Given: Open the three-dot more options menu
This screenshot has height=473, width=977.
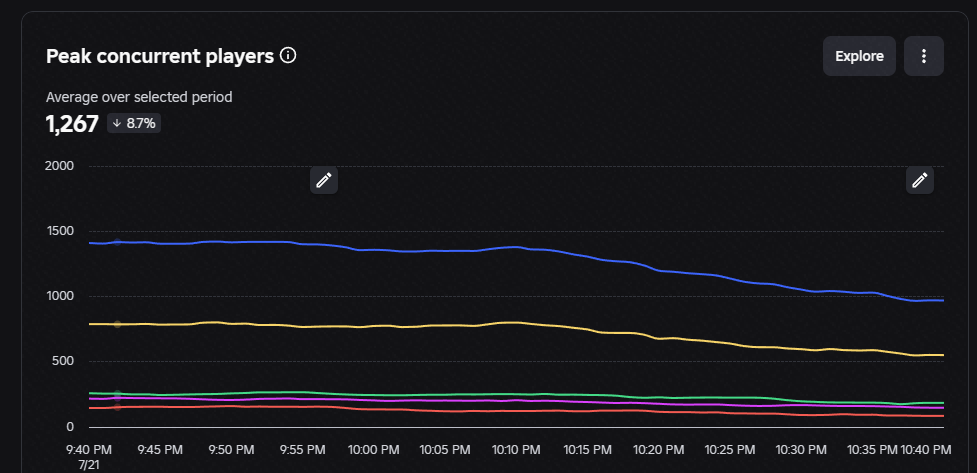Looking at the screenshot, I should point(923,56).
